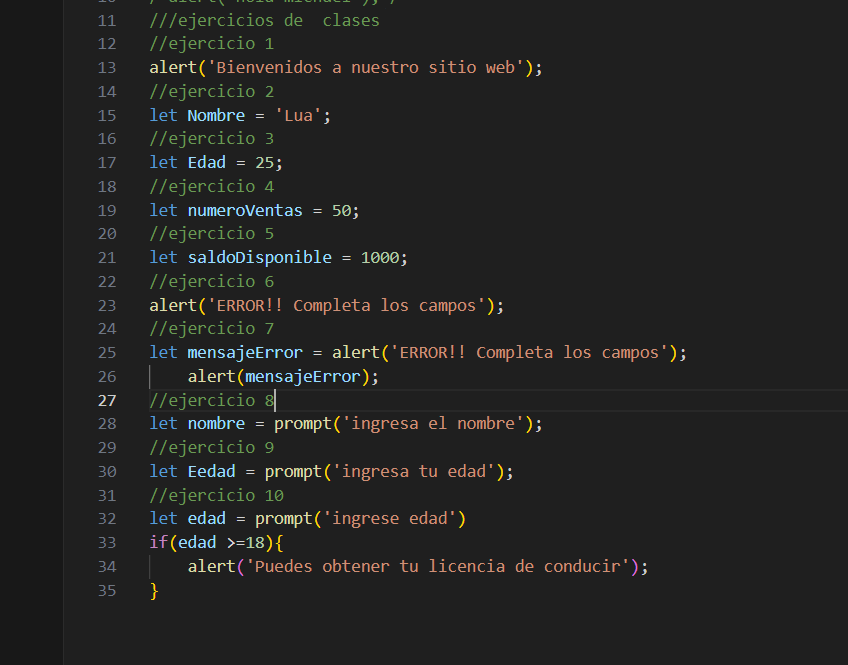Screen dimensions: 848x665
Task: Place cursor on the let keyword, line 21
Action: coord(163,257)
